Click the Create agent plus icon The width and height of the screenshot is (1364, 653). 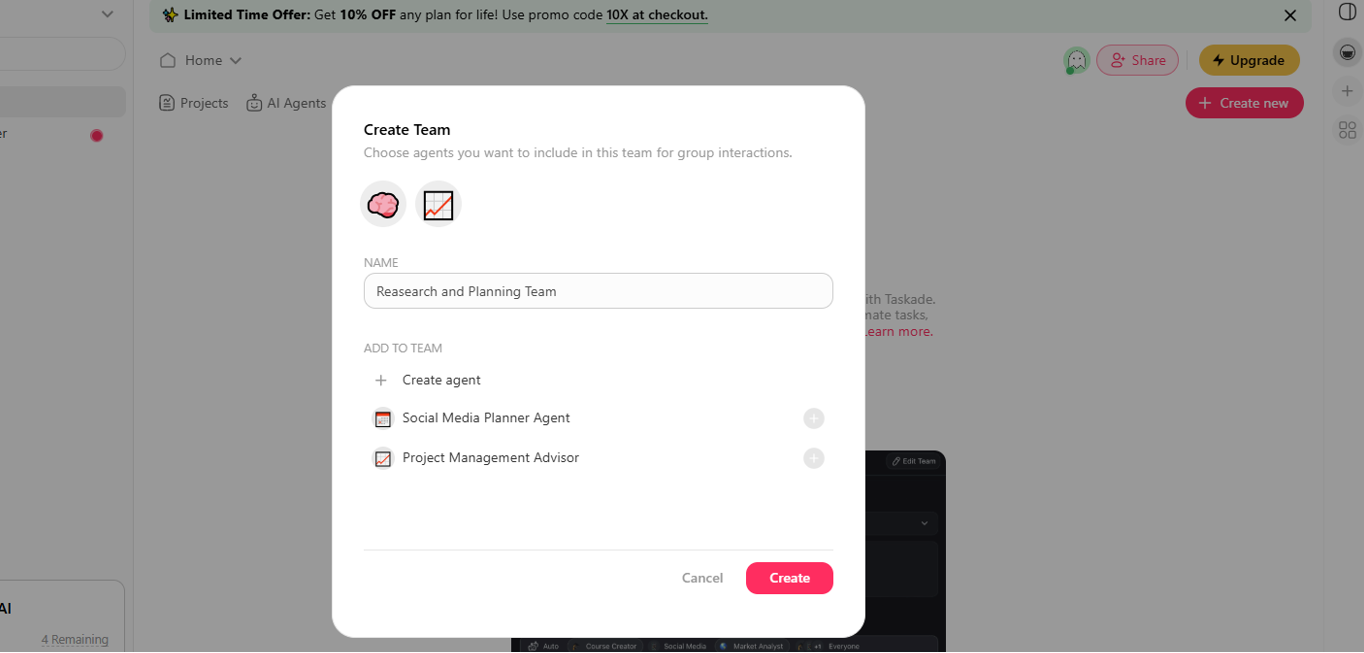click(381, 380)
